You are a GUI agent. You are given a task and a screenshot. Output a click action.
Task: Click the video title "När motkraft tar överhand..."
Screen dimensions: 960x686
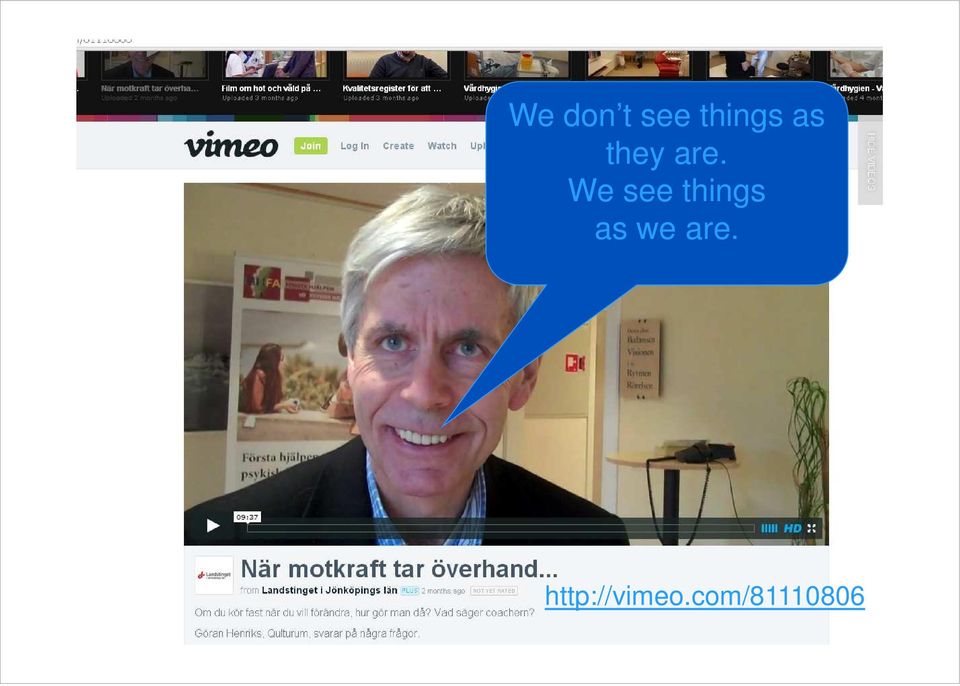(x=399, y=569)
